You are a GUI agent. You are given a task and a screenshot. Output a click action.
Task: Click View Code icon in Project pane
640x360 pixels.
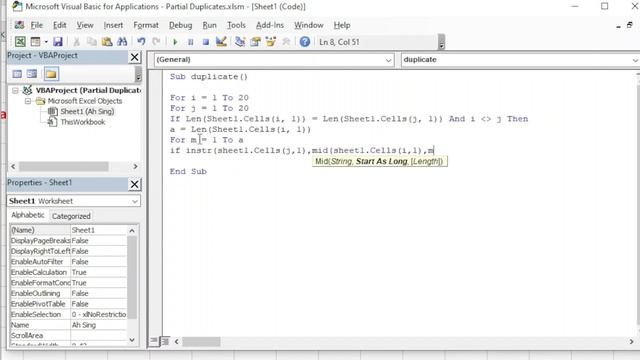(x=17, y=74)
